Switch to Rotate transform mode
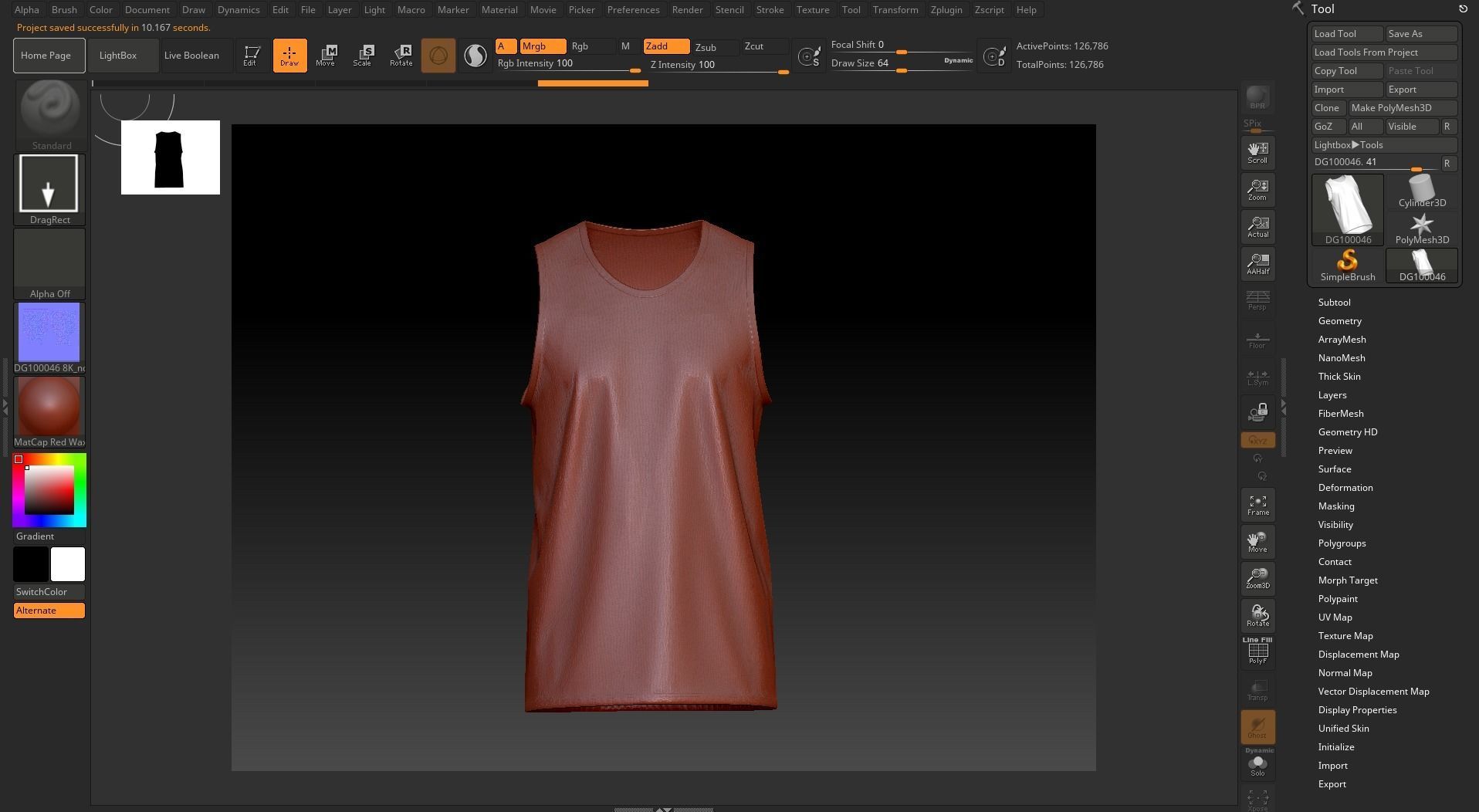 click(x=401, y=56)
